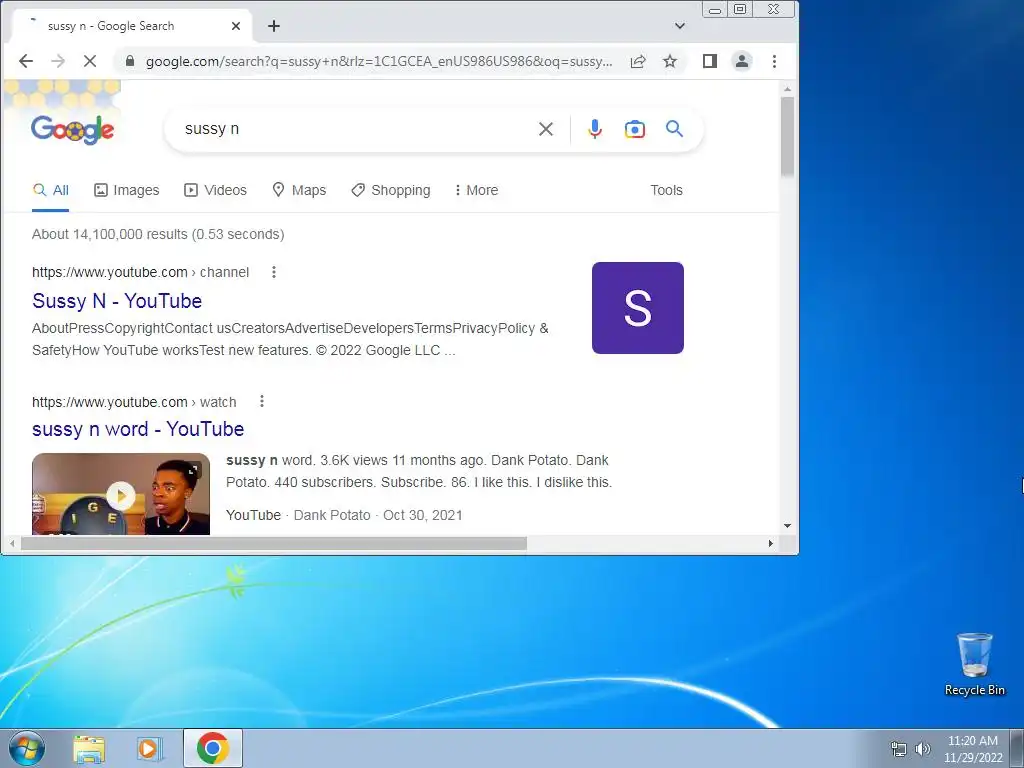Screen dimensions: 1024x768
Task: Click the vertical scrollbar thumb
Action: point(787,136)
